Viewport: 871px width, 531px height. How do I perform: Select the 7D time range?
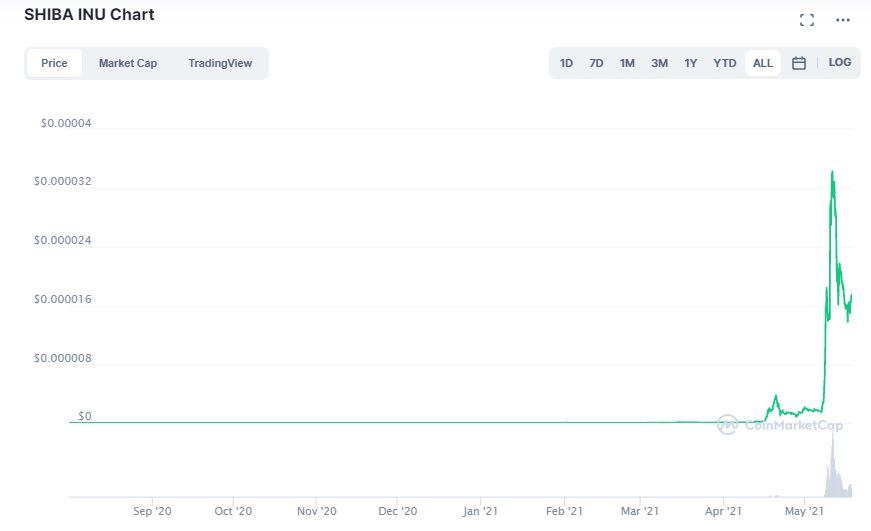(x=596, y=63)
